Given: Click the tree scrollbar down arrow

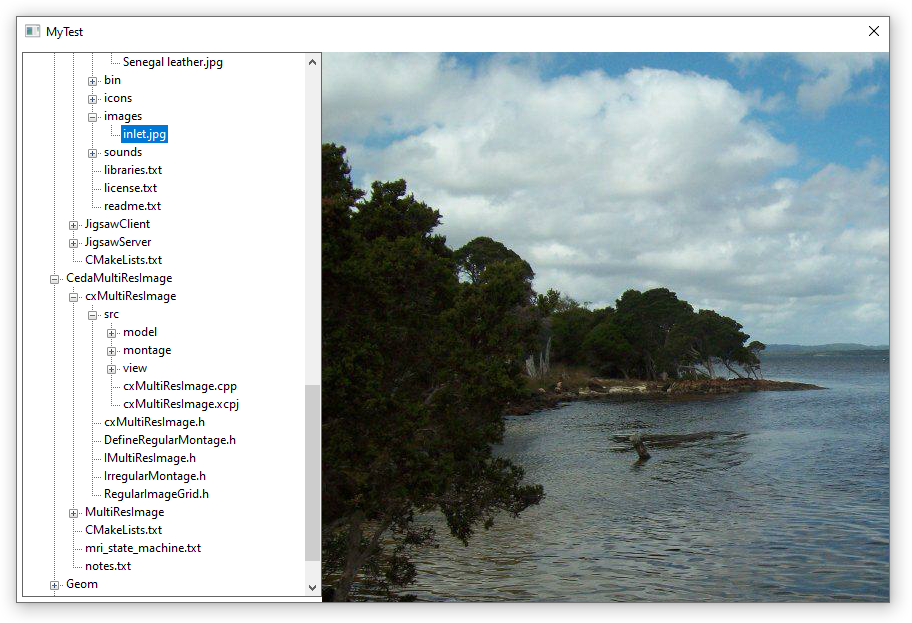Looking at the screenshot, I should pyautogui.click(x=312, y=588).
